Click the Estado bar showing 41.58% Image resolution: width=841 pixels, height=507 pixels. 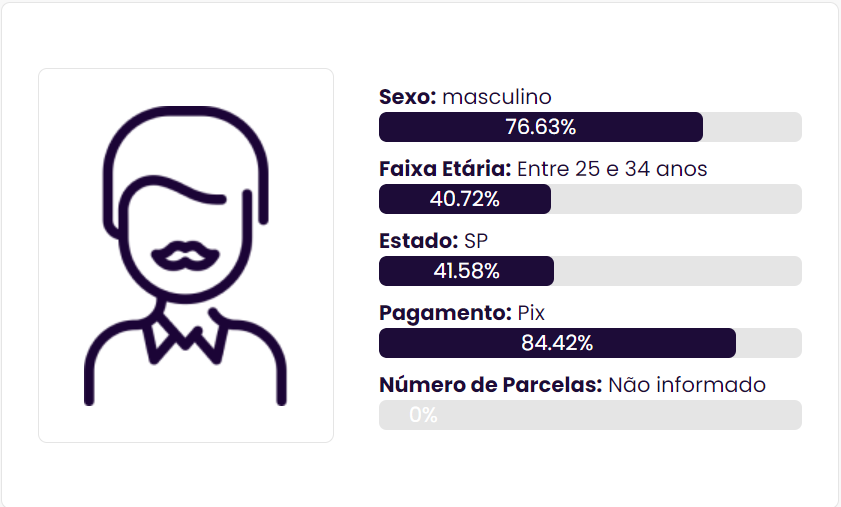point(590,271)
